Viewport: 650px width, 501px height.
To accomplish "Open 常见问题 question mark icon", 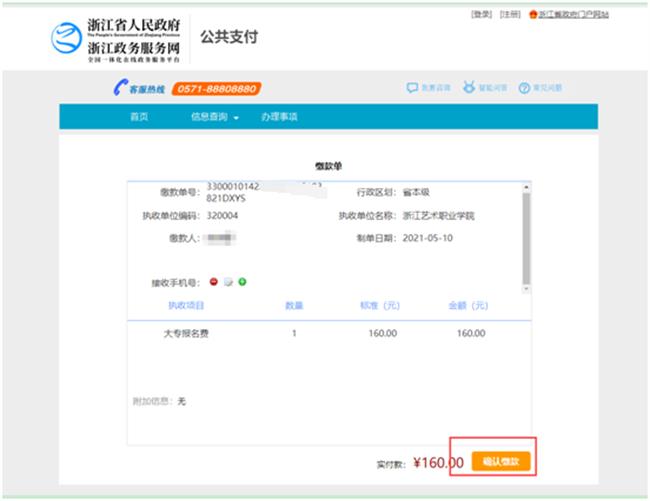I will click(523, 89).
